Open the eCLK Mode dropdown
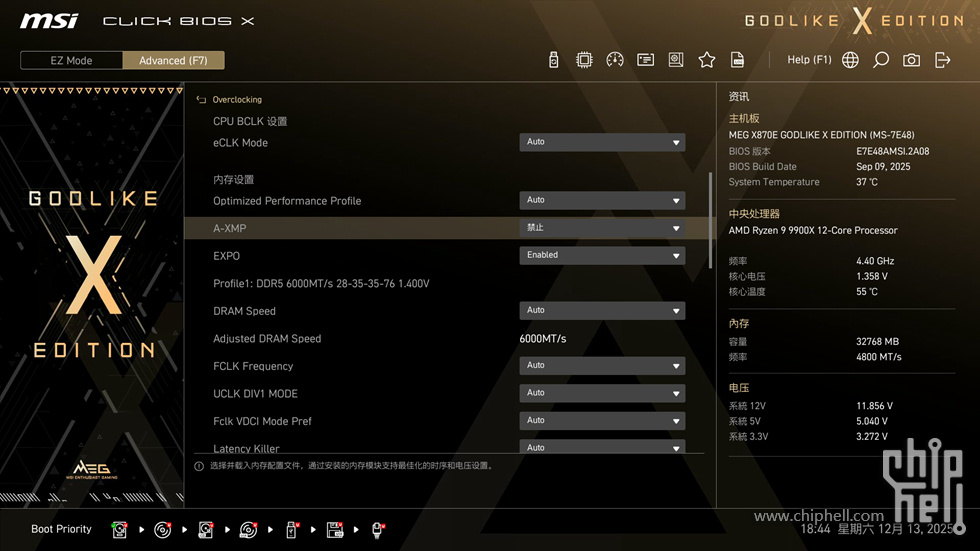This screenshot has height=551, width=980. tap(602, 142)
